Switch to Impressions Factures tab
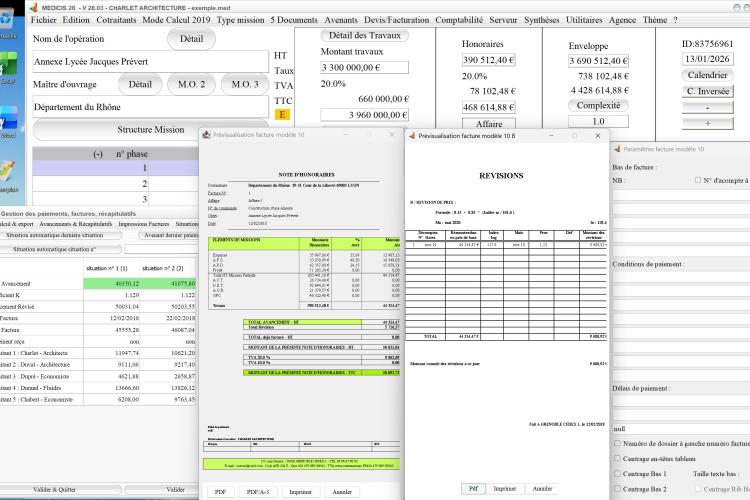Screen dimensions: 750x500 144,224
